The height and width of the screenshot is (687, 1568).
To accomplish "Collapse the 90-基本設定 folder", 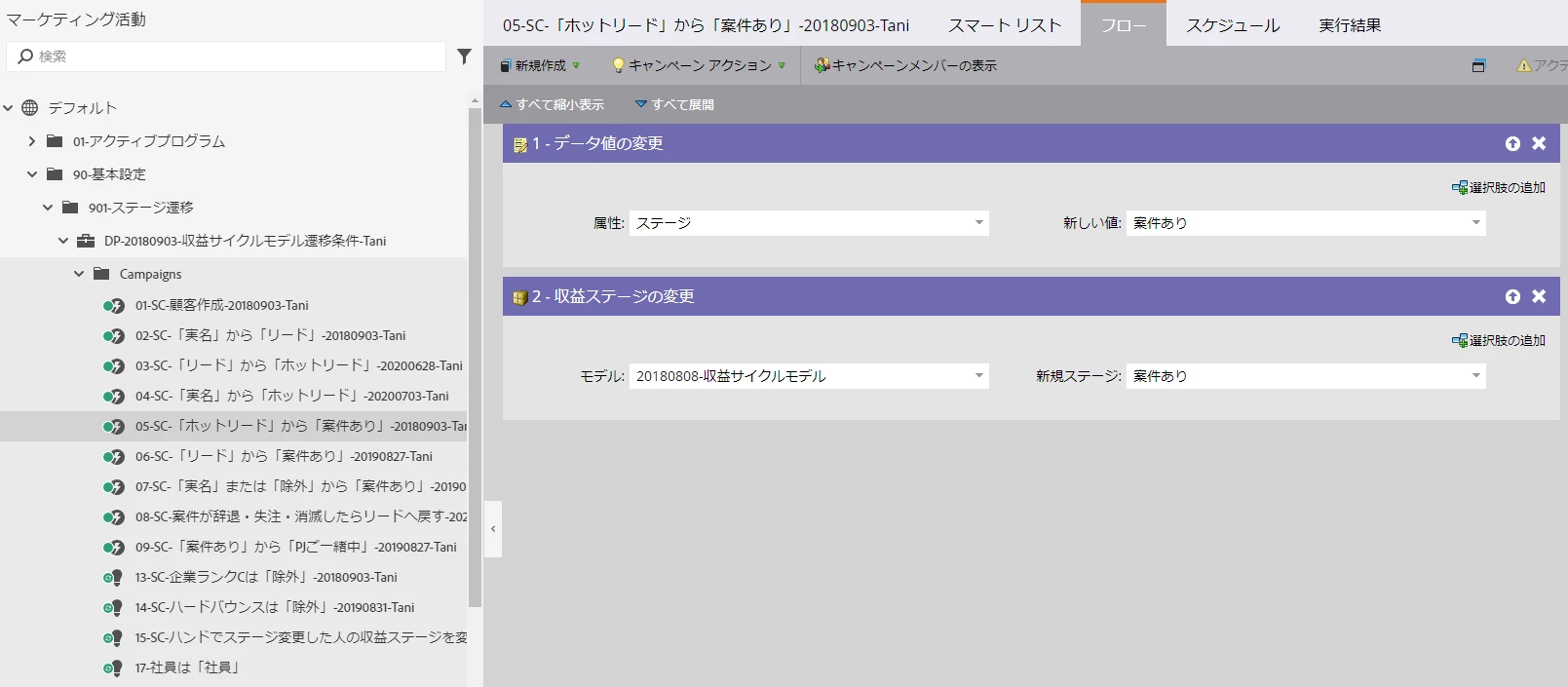I will pos(32,174).
